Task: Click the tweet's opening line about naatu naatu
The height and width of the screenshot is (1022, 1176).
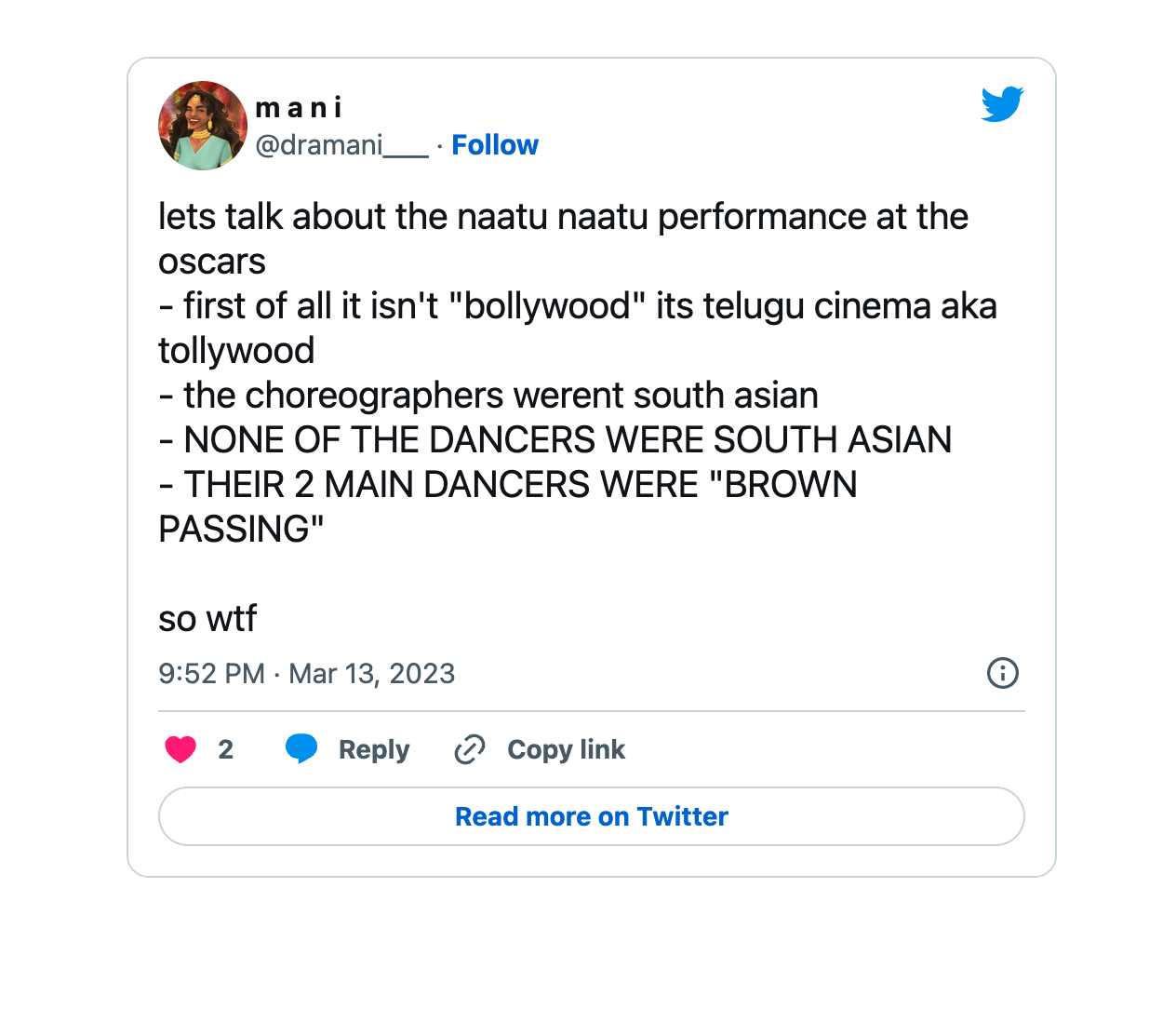Action: click(x=563, y=217)
